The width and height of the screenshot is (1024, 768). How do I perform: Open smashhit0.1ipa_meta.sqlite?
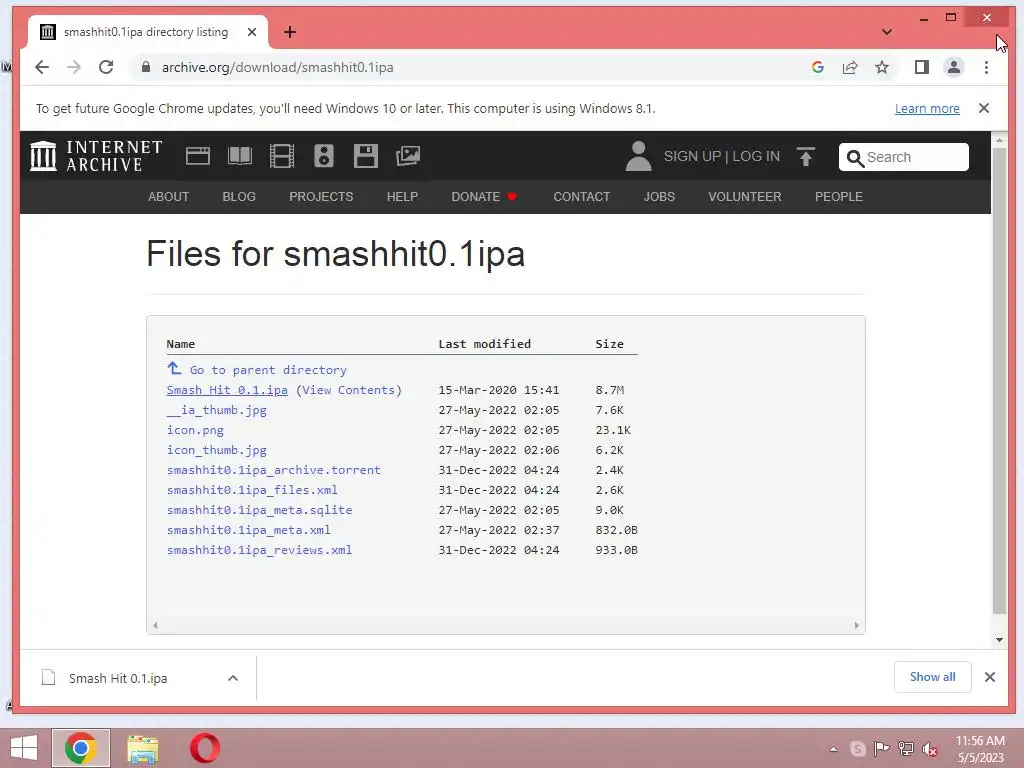(259, 509)
